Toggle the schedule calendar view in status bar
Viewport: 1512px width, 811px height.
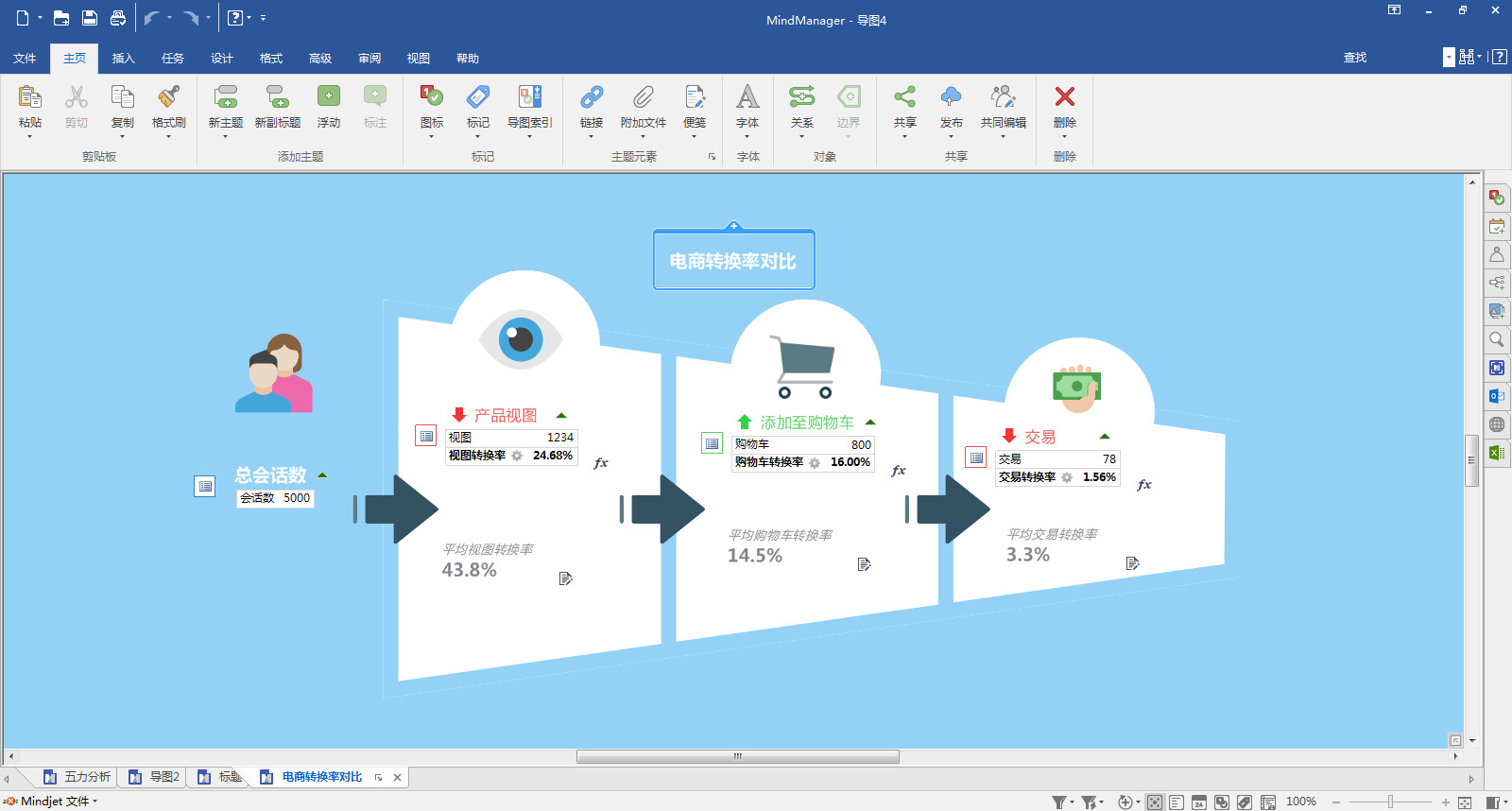(x=1199, y=802)
